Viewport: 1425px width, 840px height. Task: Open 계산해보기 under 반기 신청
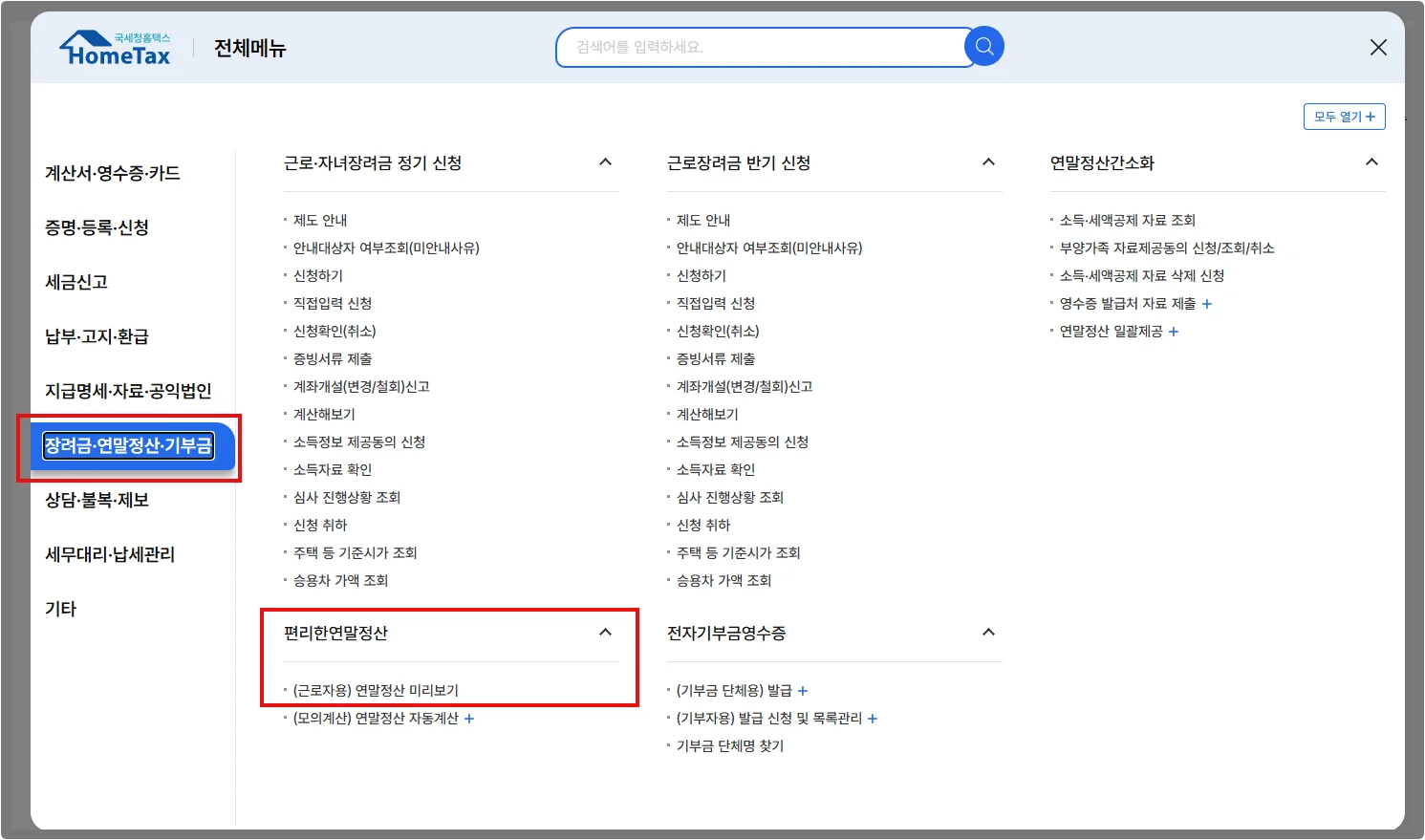(x=707, y=415)
